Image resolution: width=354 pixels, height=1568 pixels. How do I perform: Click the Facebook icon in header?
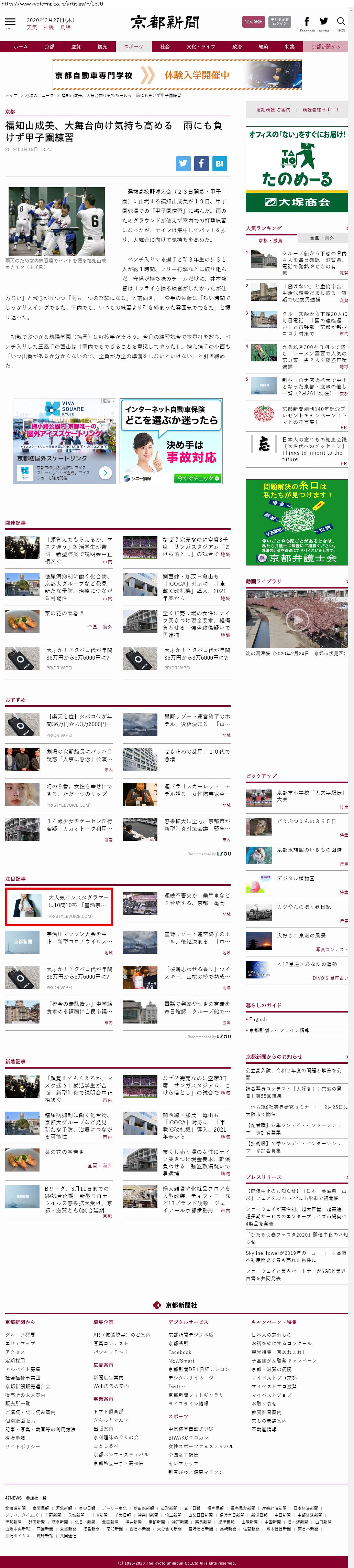(307, 22)
